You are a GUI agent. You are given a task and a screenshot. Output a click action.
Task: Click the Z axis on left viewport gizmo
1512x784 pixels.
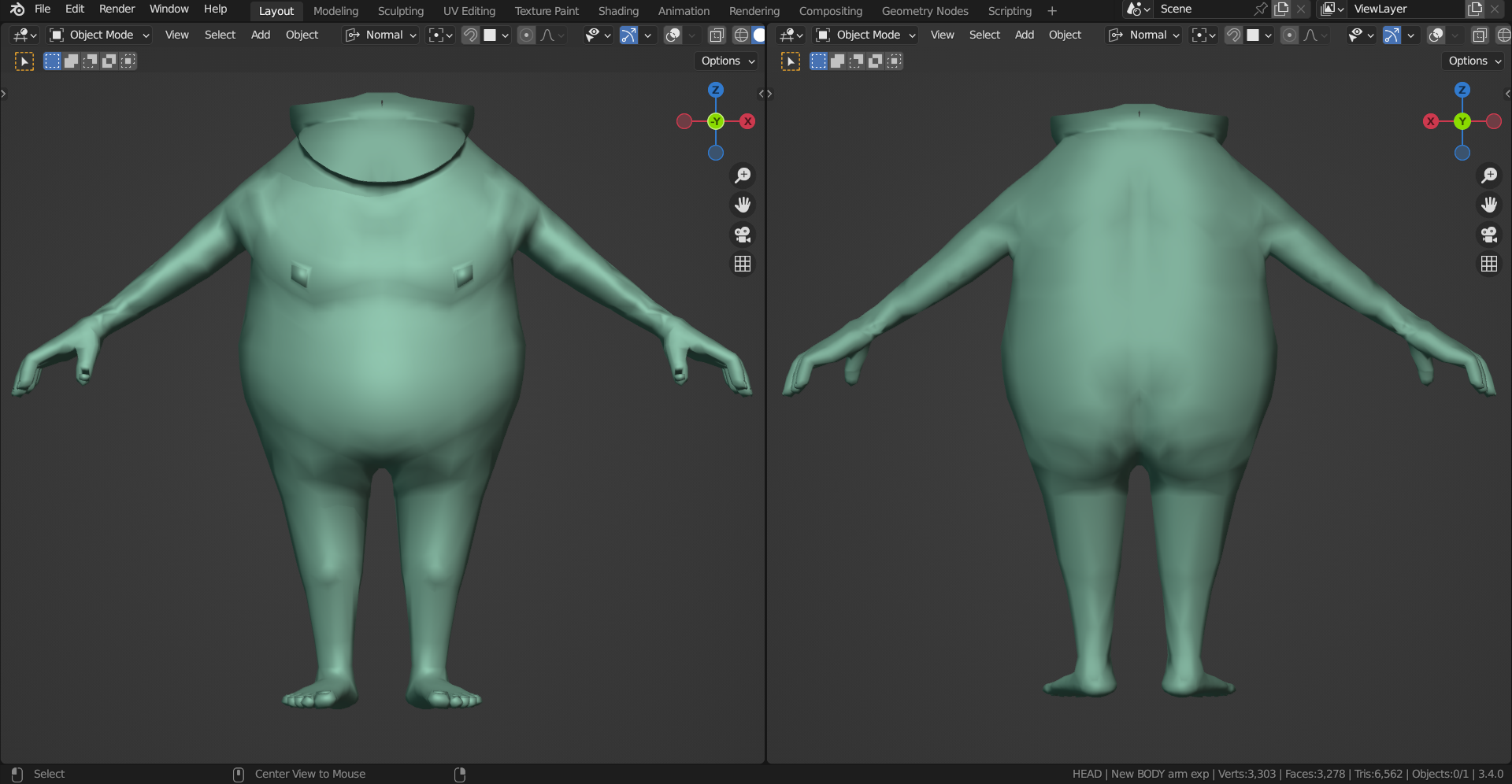point(715,90)
